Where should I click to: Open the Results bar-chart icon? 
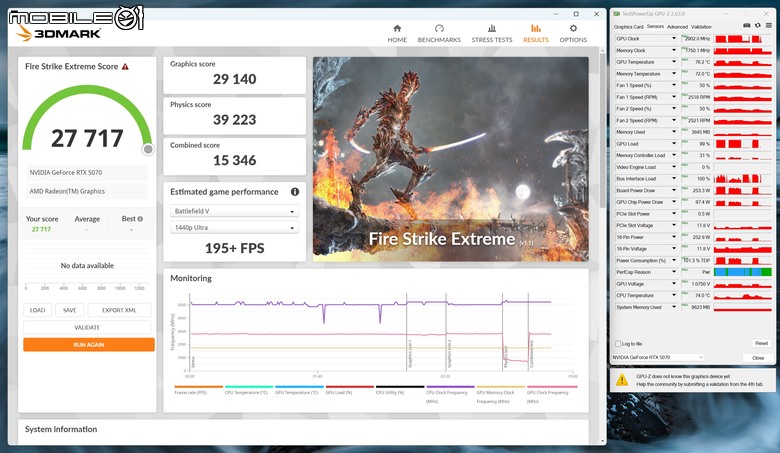click(536, 28)
